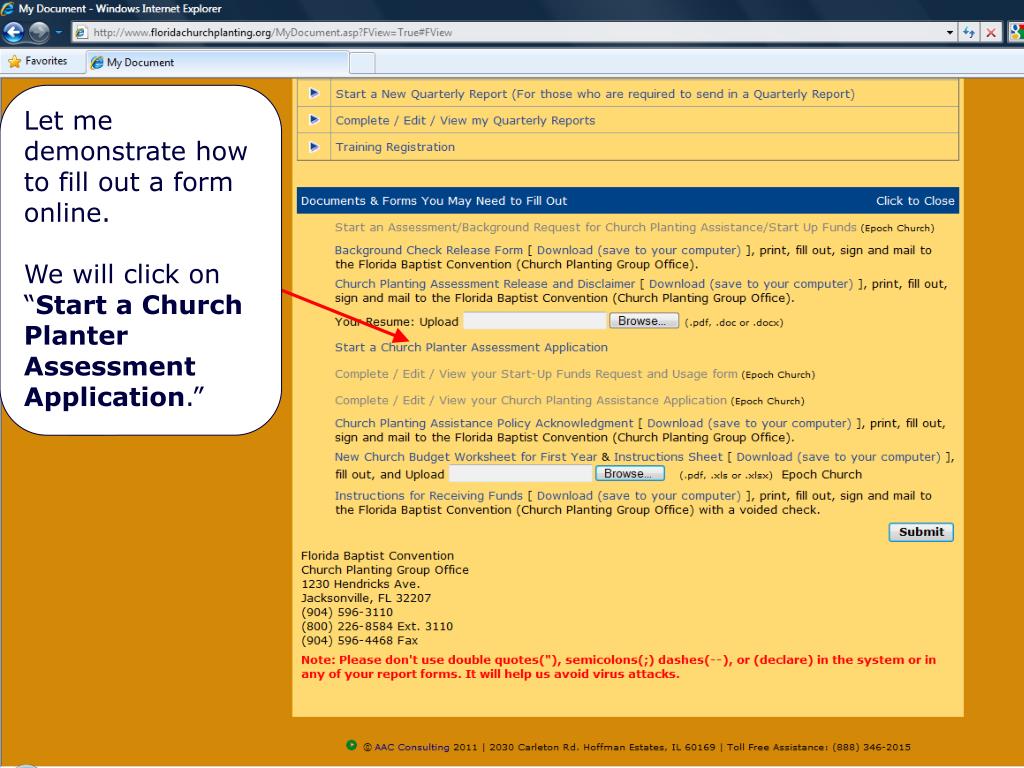
Task: Open Complete / Edit / View my Quarterly Reports
Action: pos(465,121)
